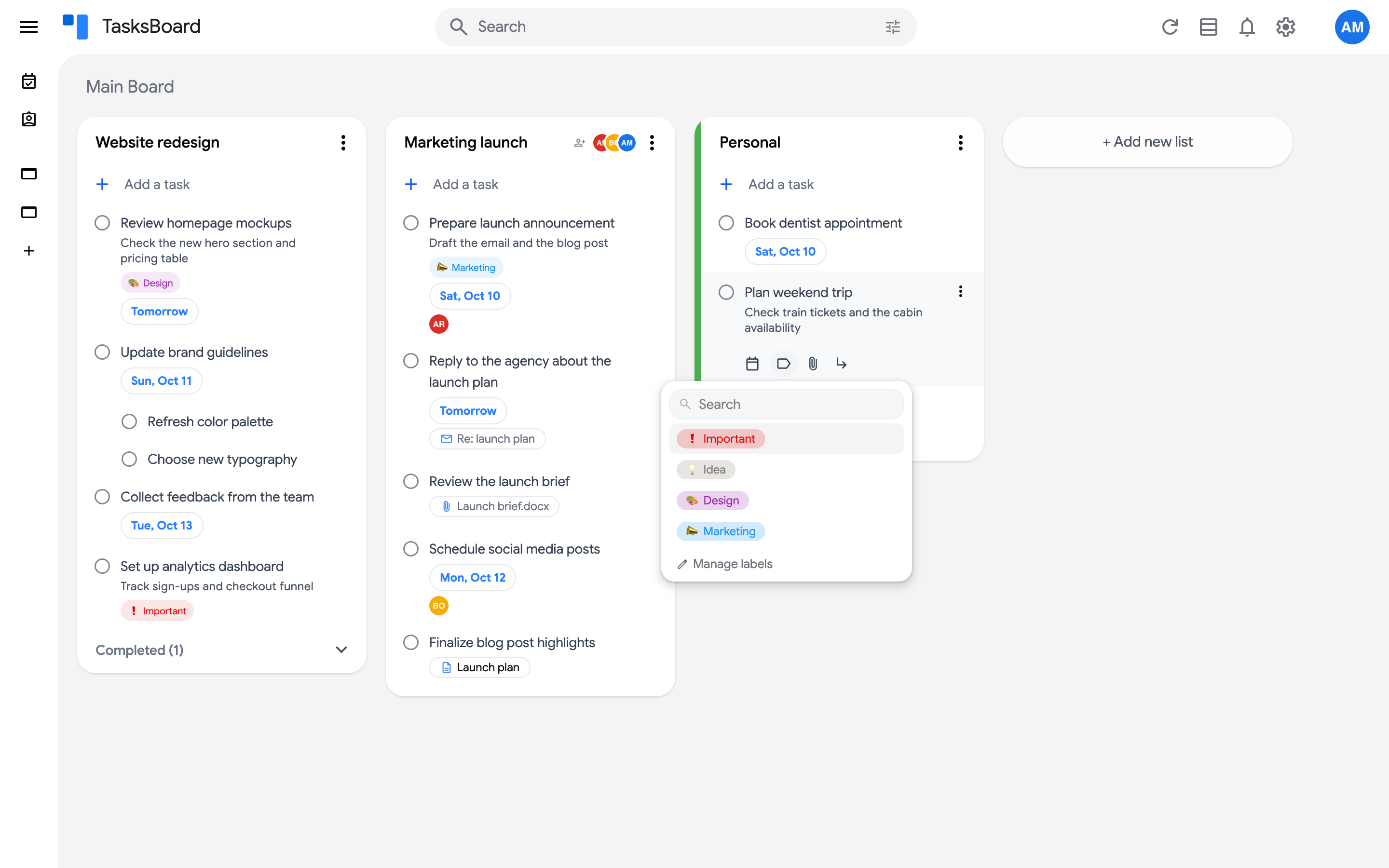This screenshot has width=1389, height=868.
Task: Mark Review homepage mockups complete
Action: coord(102,223)
